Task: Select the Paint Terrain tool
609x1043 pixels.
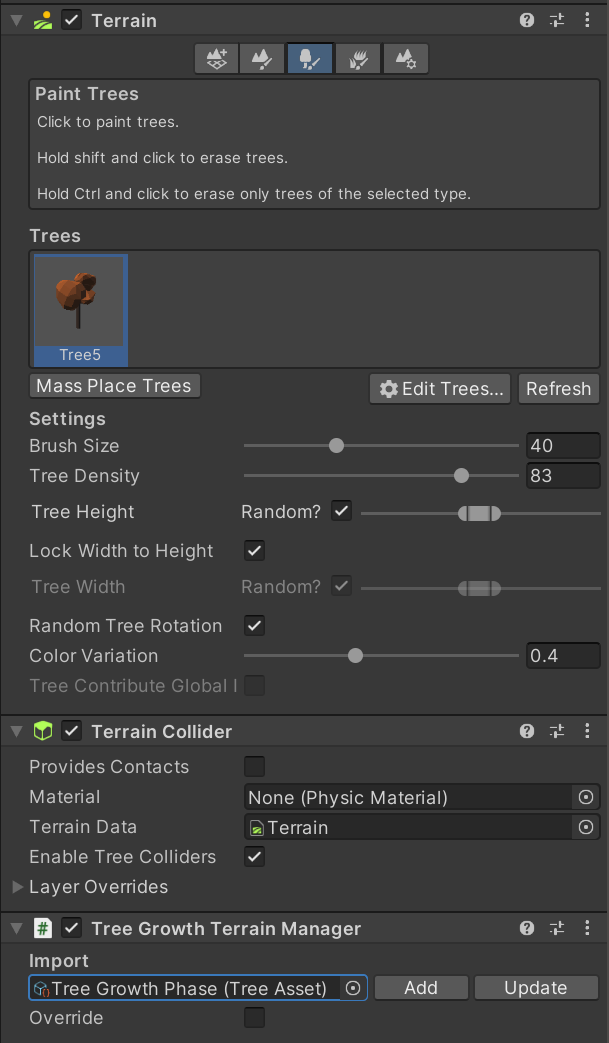Action: click(262, 59)
